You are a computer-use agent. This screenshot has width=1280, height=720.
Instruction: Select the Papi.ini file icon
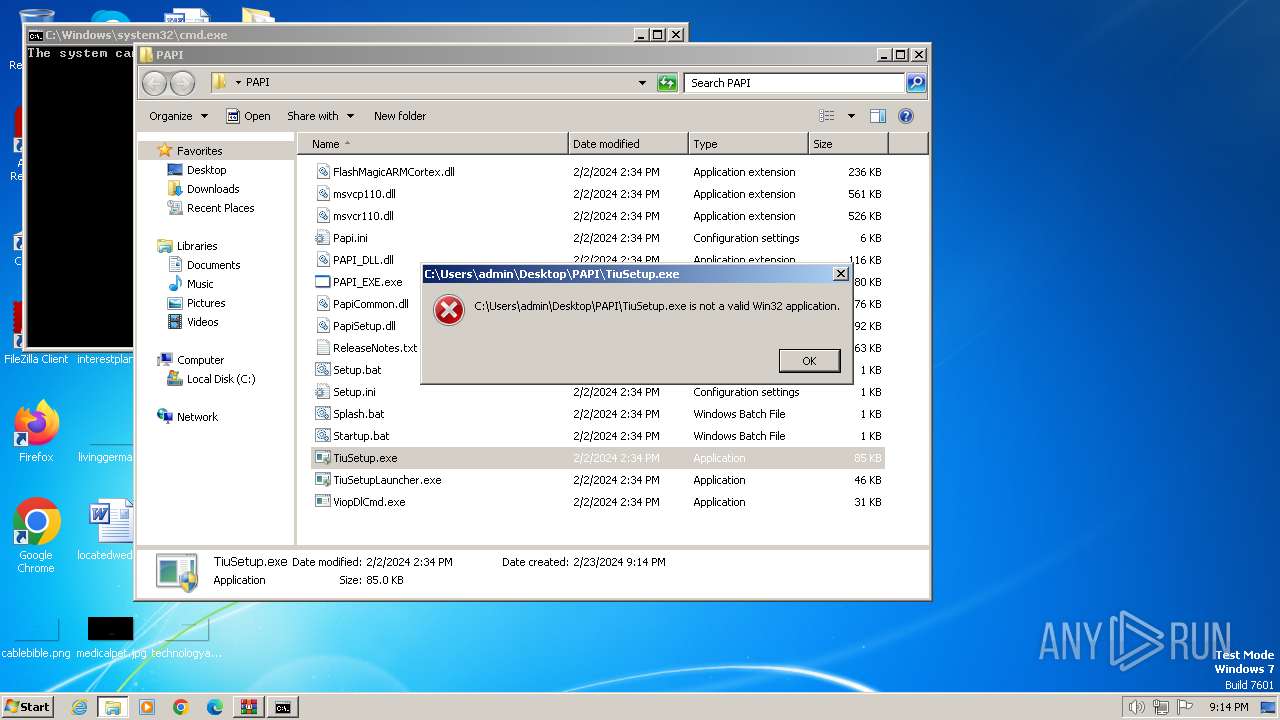(323, 238)
